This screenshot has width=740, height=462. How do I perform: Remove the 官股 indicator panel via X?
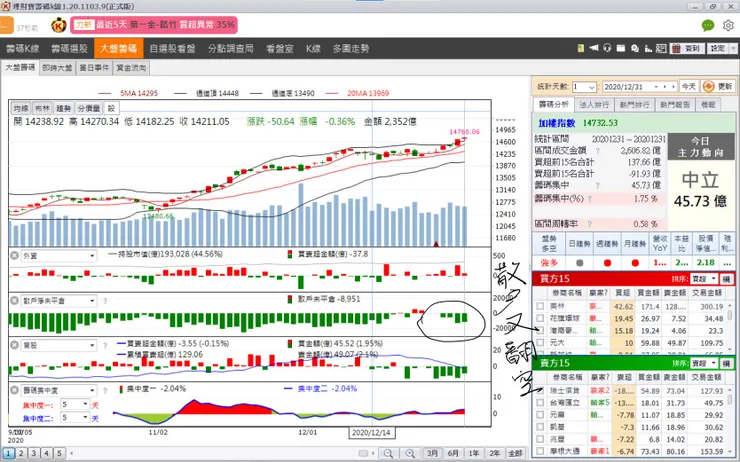pos(15,345)
